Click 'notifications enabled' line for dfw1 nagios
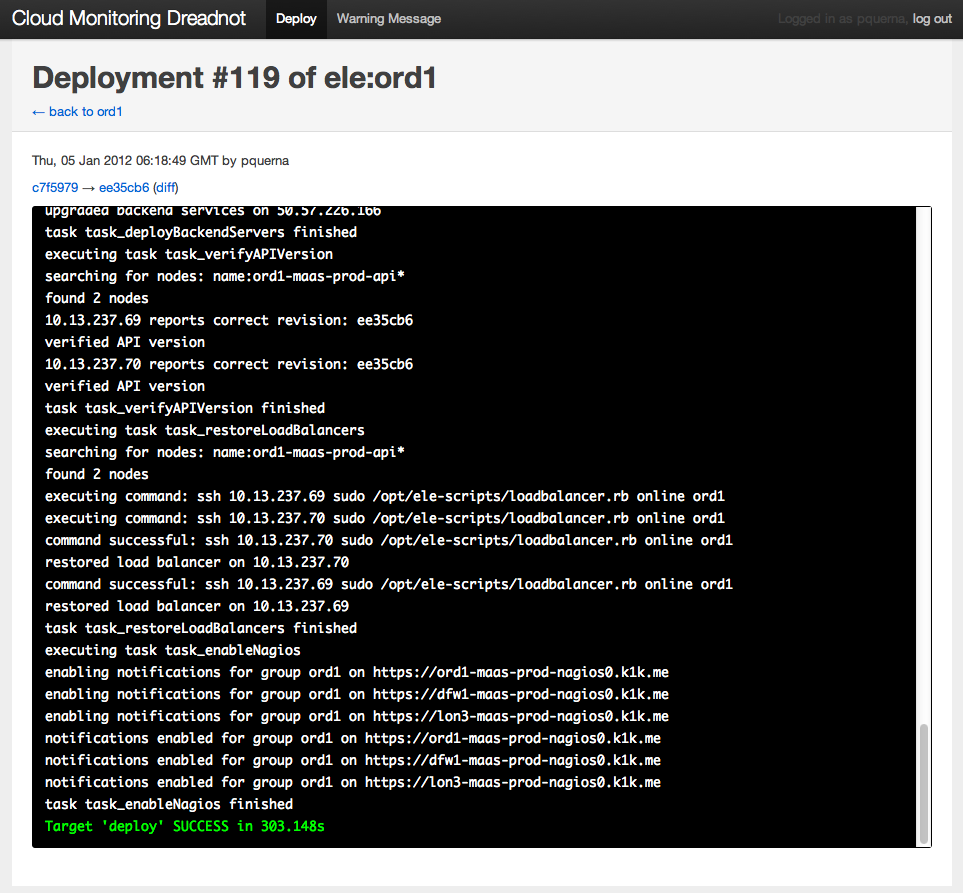The image size is (963, 893). 353,760
